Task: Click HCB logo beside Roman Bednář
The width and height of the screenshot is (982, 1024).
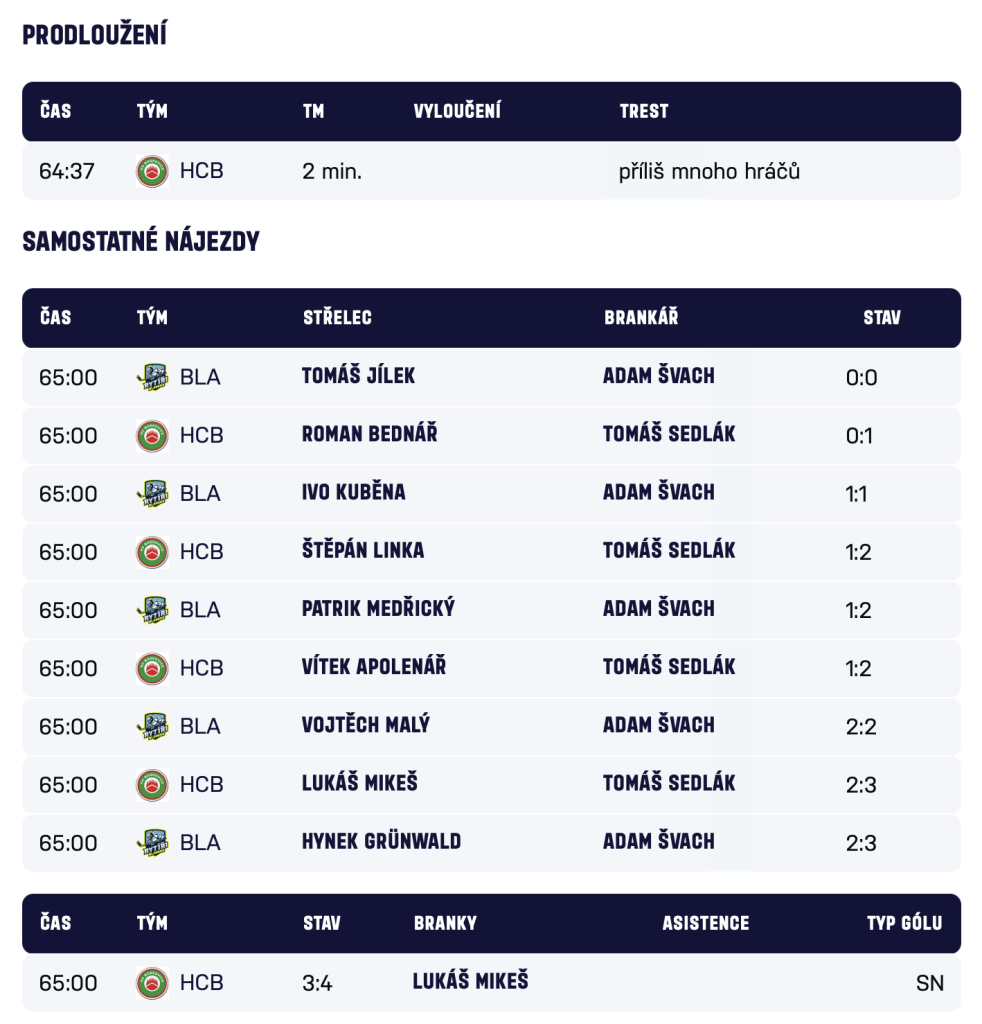Action: pyautogui.click(x=152, y=435)
